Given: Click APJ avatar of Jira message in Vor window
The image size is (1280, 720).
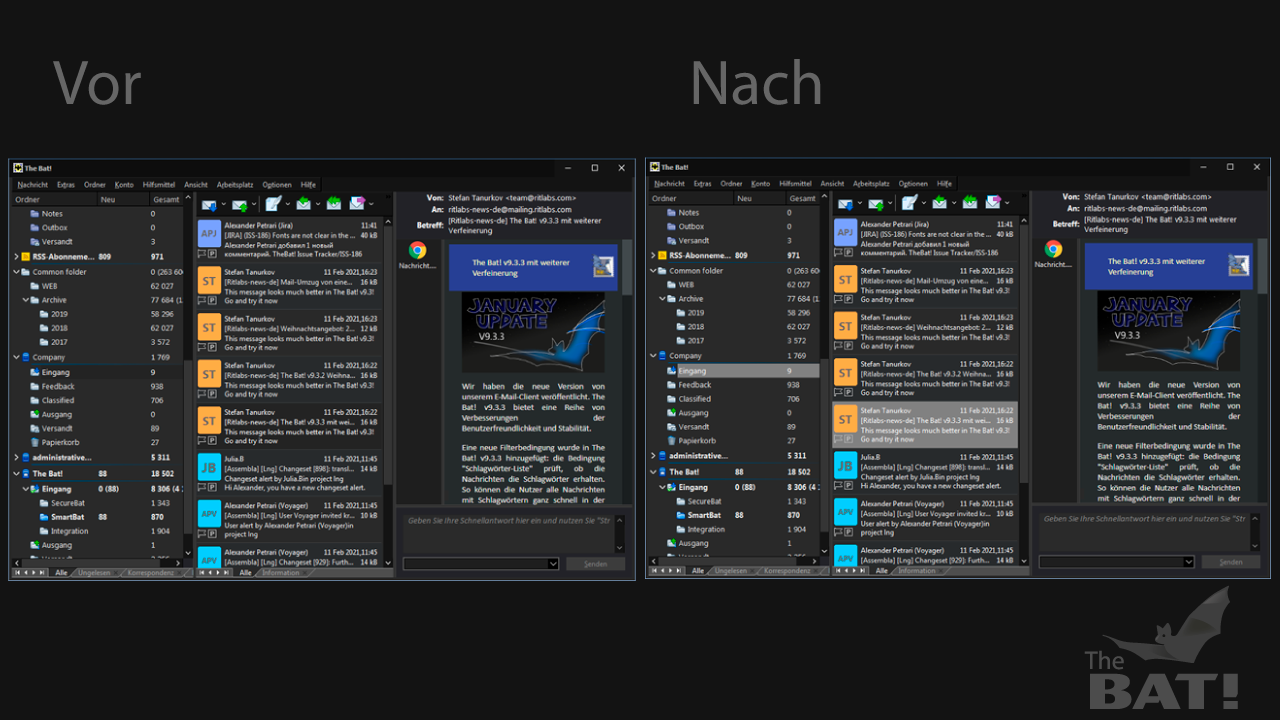Looking at the screenshot, I should point(209,235).
